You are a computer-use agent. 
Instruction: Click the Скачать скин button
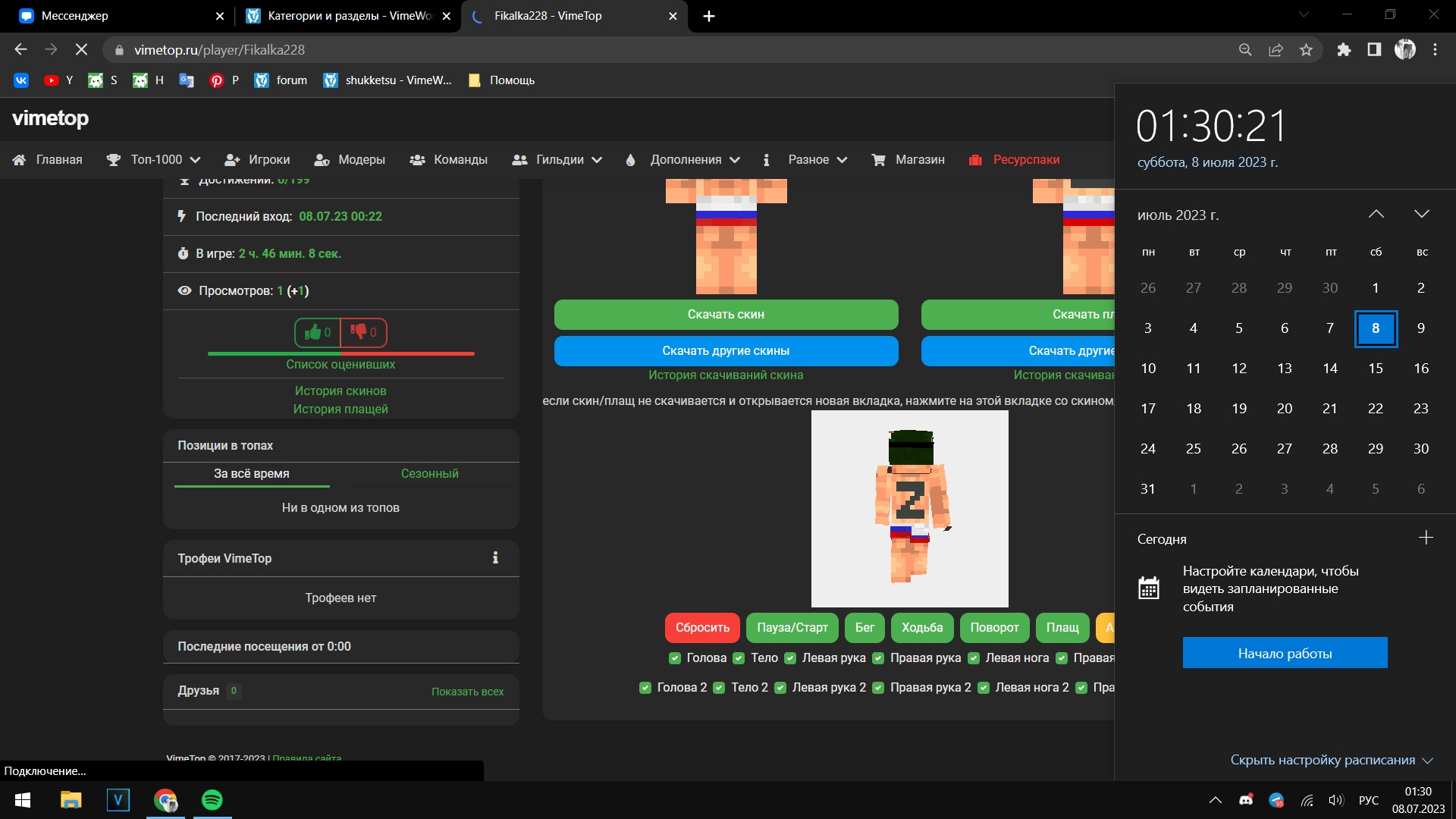click(726, 314)
